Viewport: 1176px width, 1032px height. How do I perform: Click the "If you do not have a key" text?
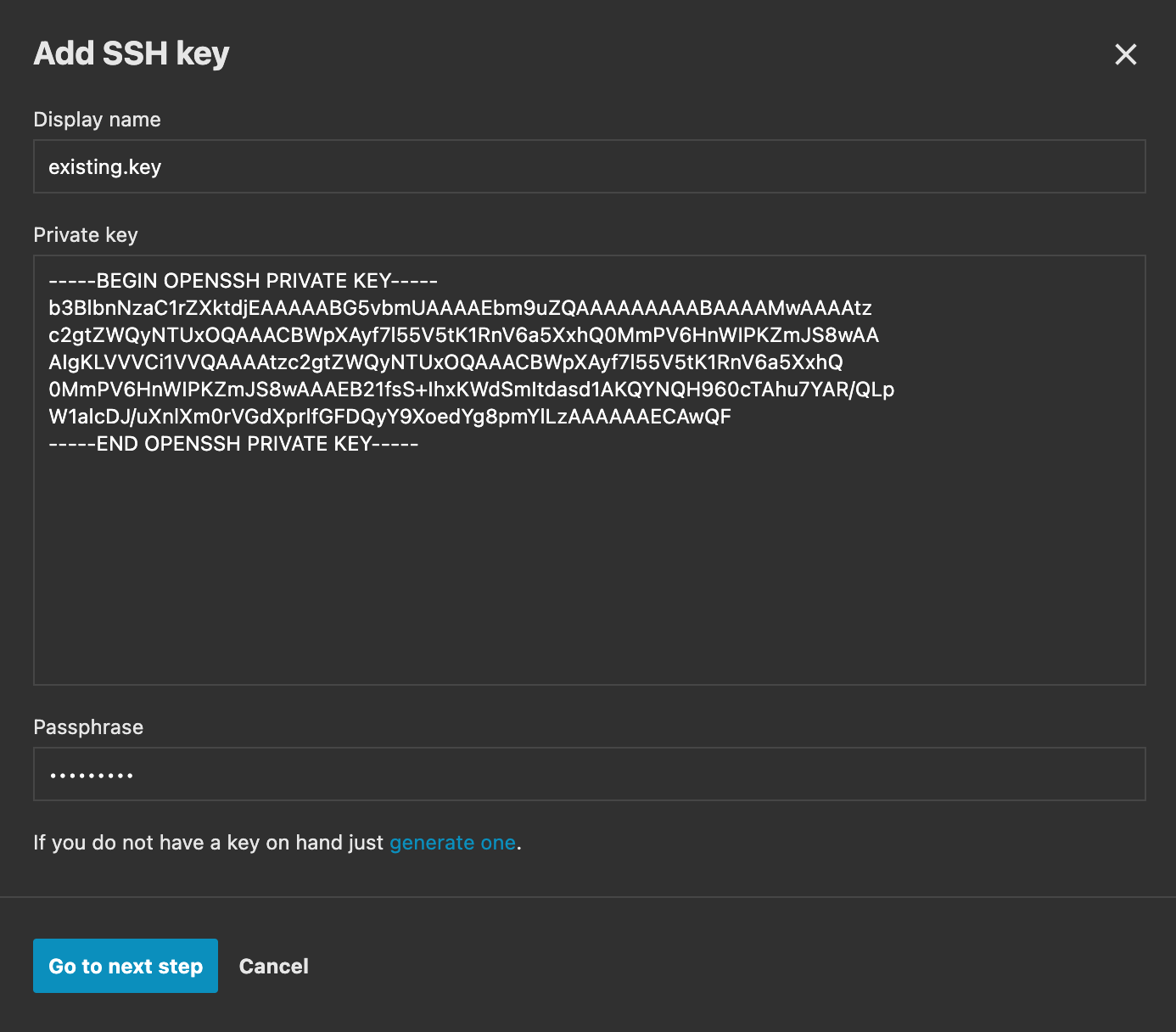[208, 843]
